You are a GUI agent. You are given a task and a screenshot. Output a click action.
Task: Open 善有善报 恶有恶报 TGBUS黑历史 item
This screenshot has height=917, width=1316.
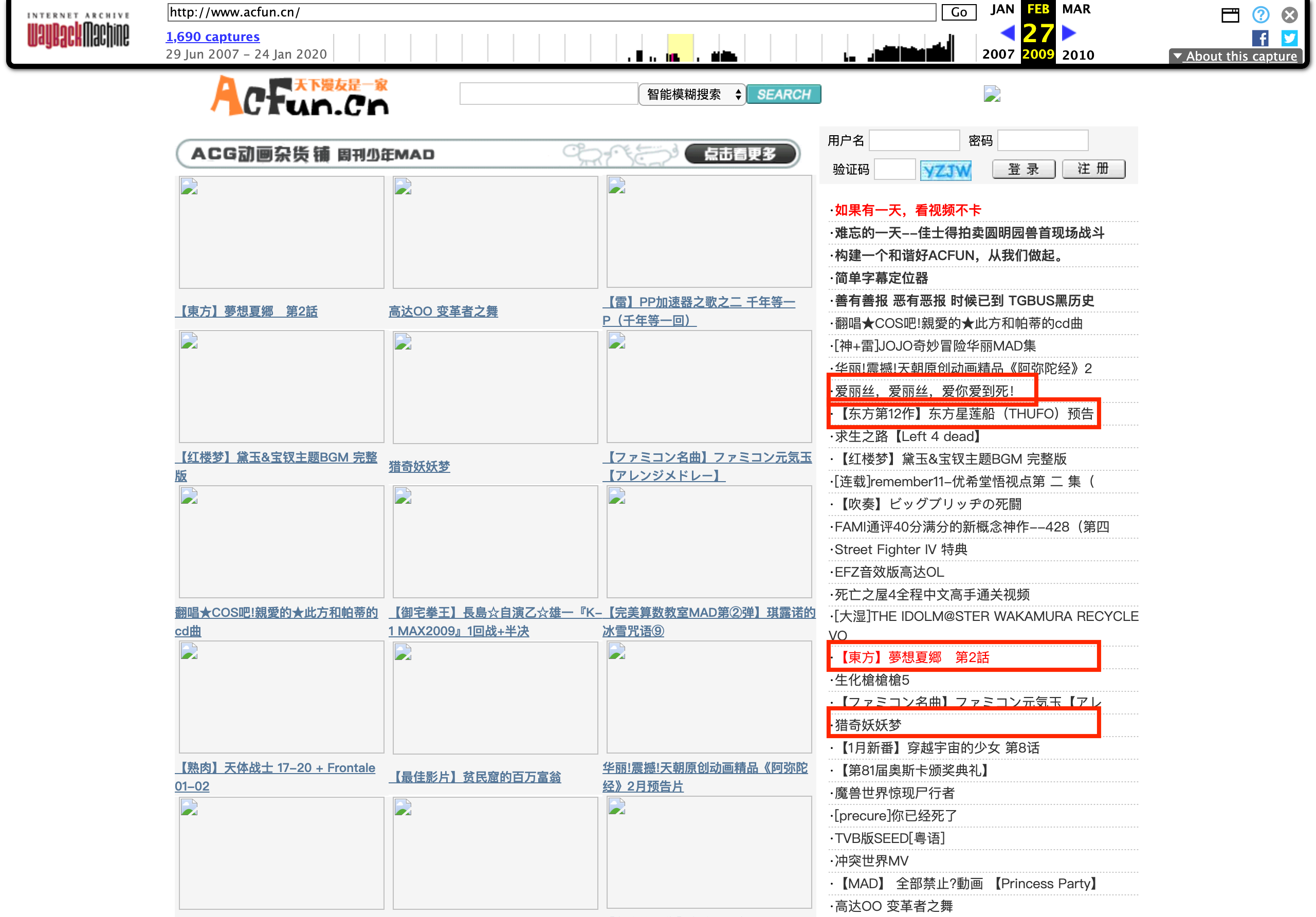pos(964,301)
